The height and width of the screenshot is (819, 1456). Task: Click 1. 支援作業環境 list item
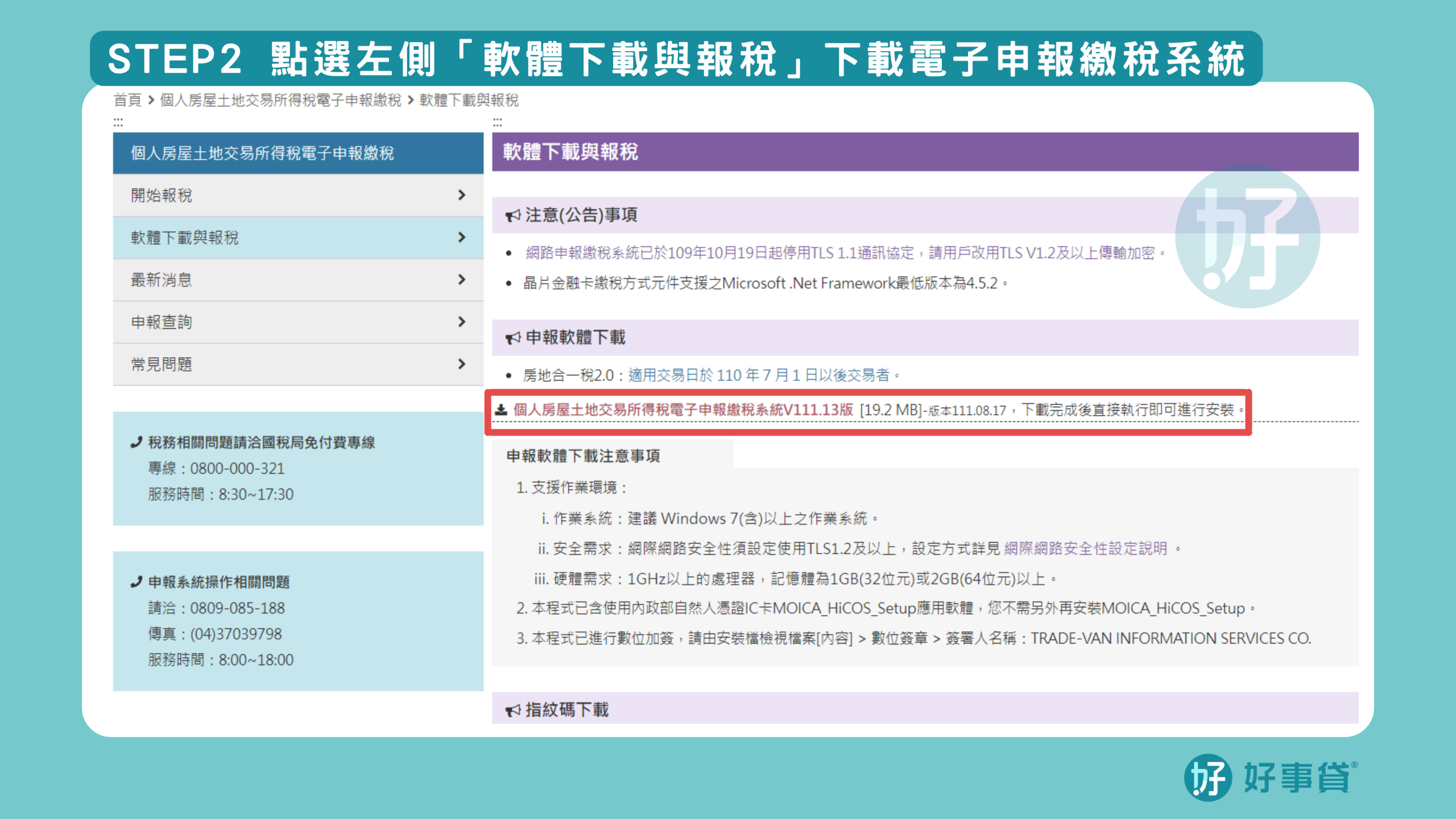(572, 487)
